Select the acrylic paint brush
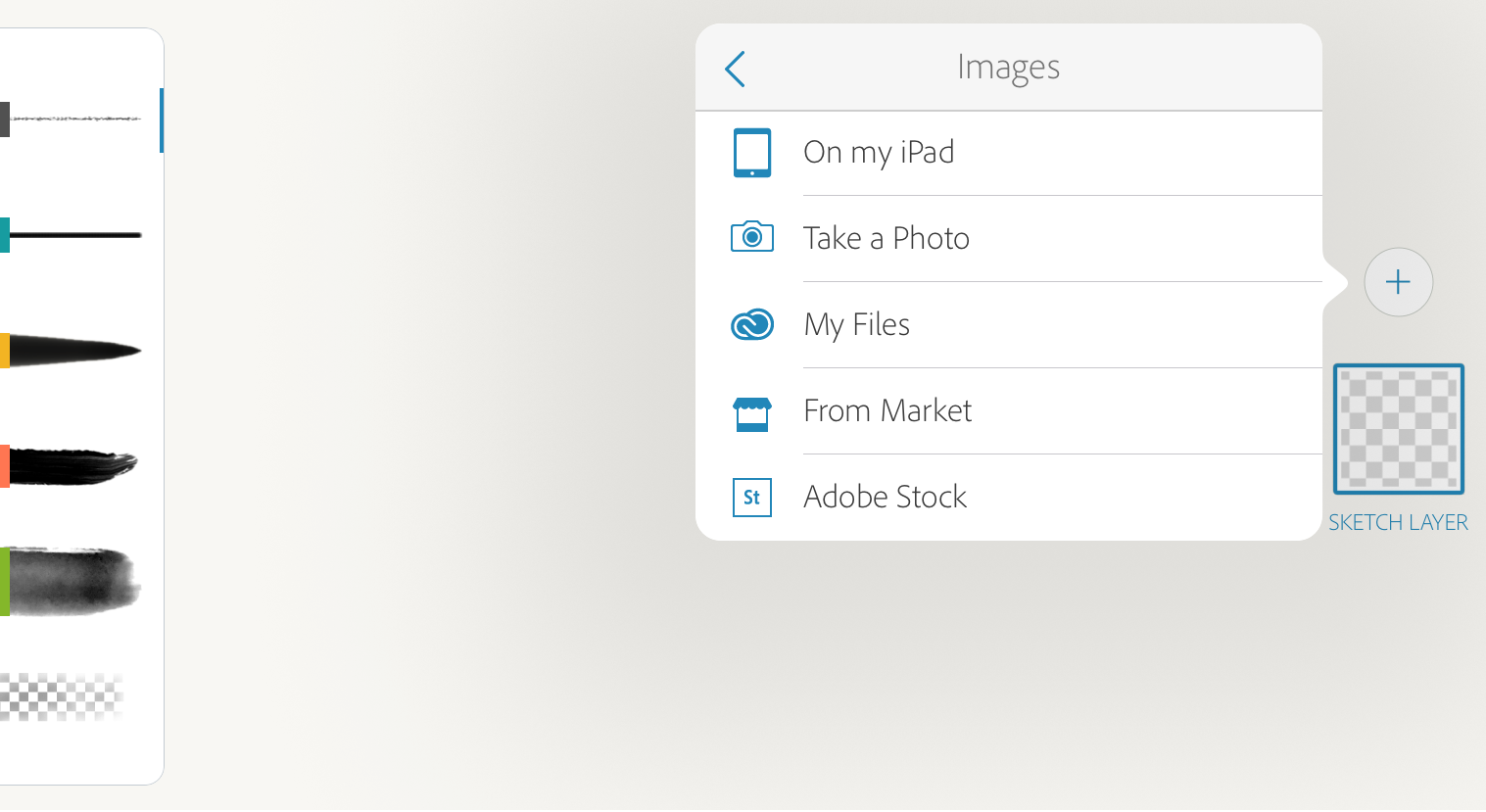This screenshot has height=812, width=1486. pyautogui.click(x=69, y=466)
